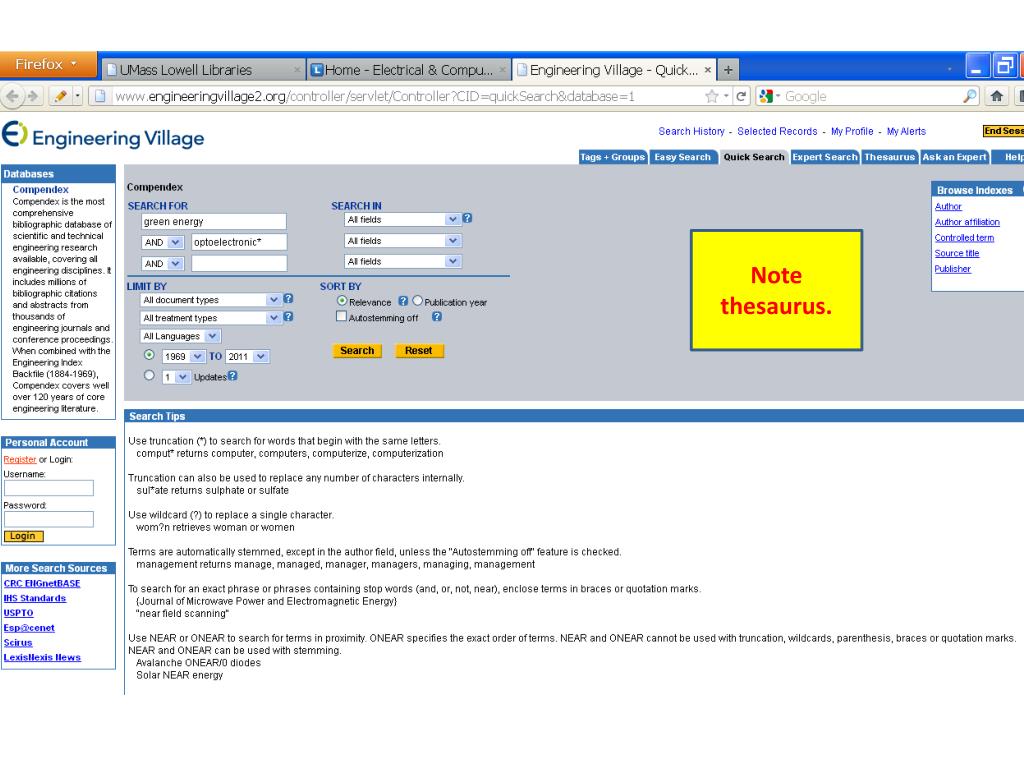Open CRC ENGnetBASE link
Screen dimensions: 1024x768
[42, 583]
